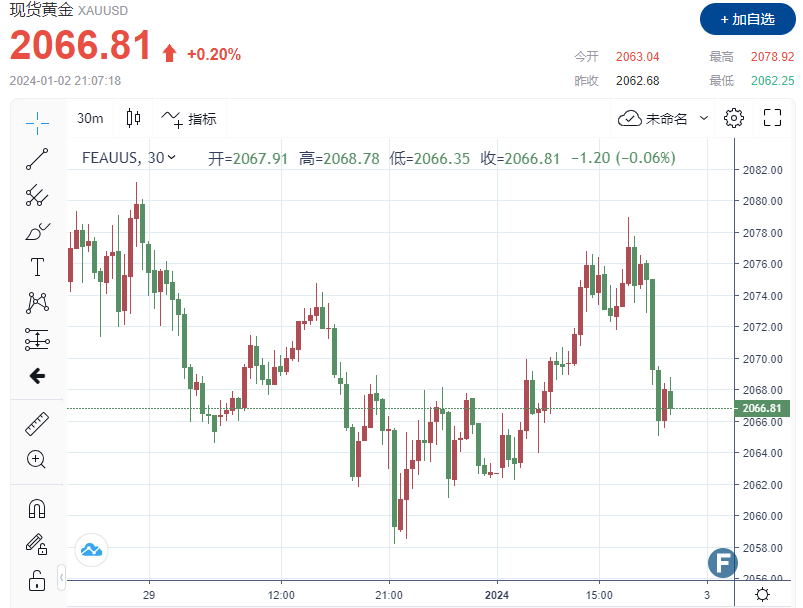This screenshot has height=608, width=803.
Task: Select the text annotation tool
Action: pos(36,267)
